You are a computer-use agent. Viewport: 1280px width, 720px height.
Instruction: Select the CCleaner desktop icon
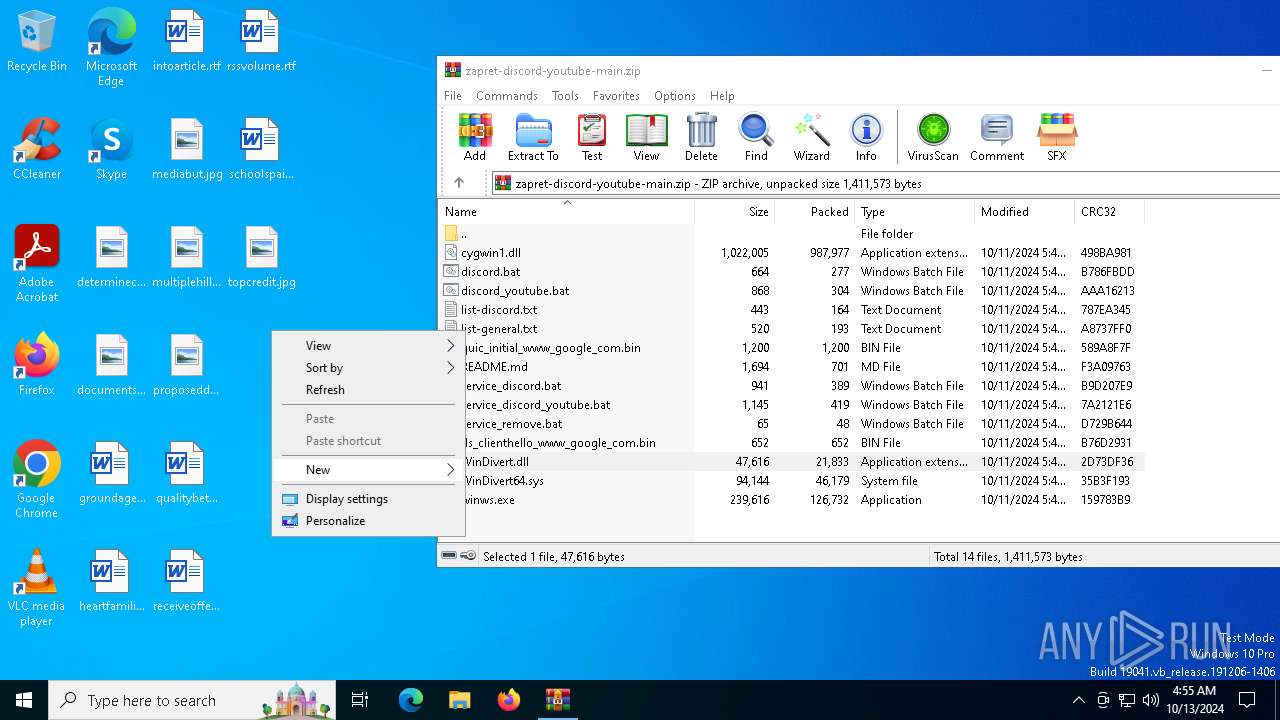(37, 149)
